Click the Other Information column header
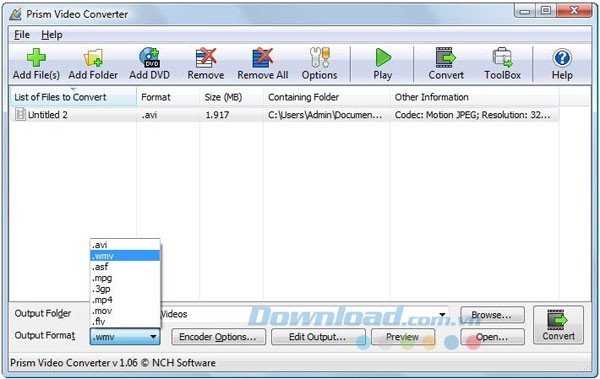600x379 pixels. 474,97
